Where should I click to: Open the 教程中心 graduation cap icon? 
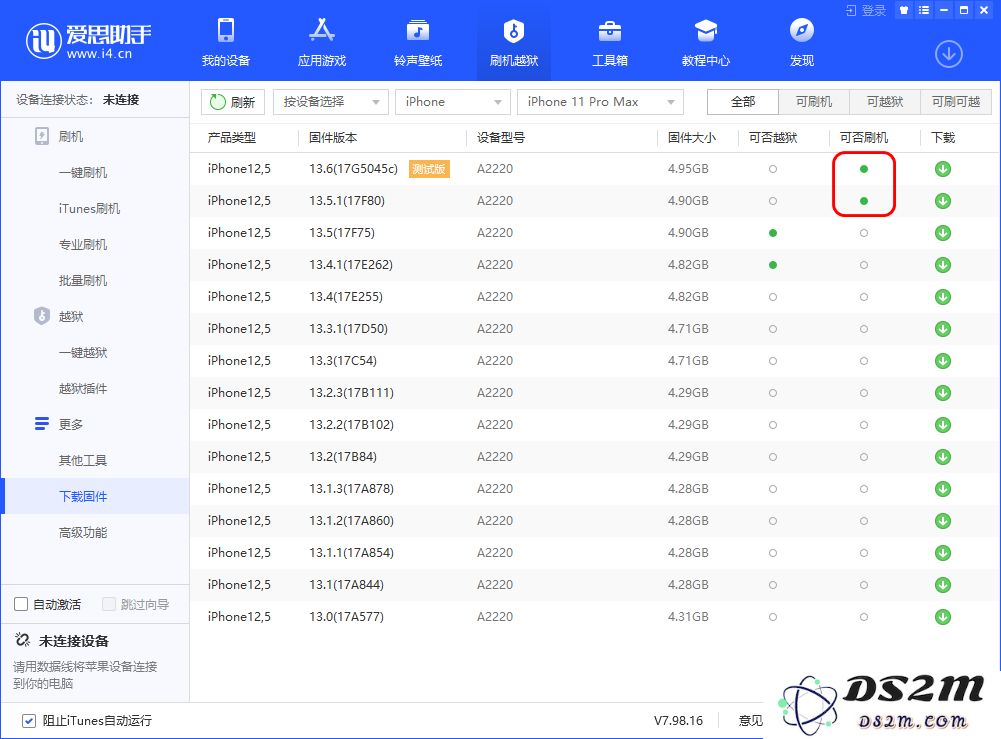point(705,31)
